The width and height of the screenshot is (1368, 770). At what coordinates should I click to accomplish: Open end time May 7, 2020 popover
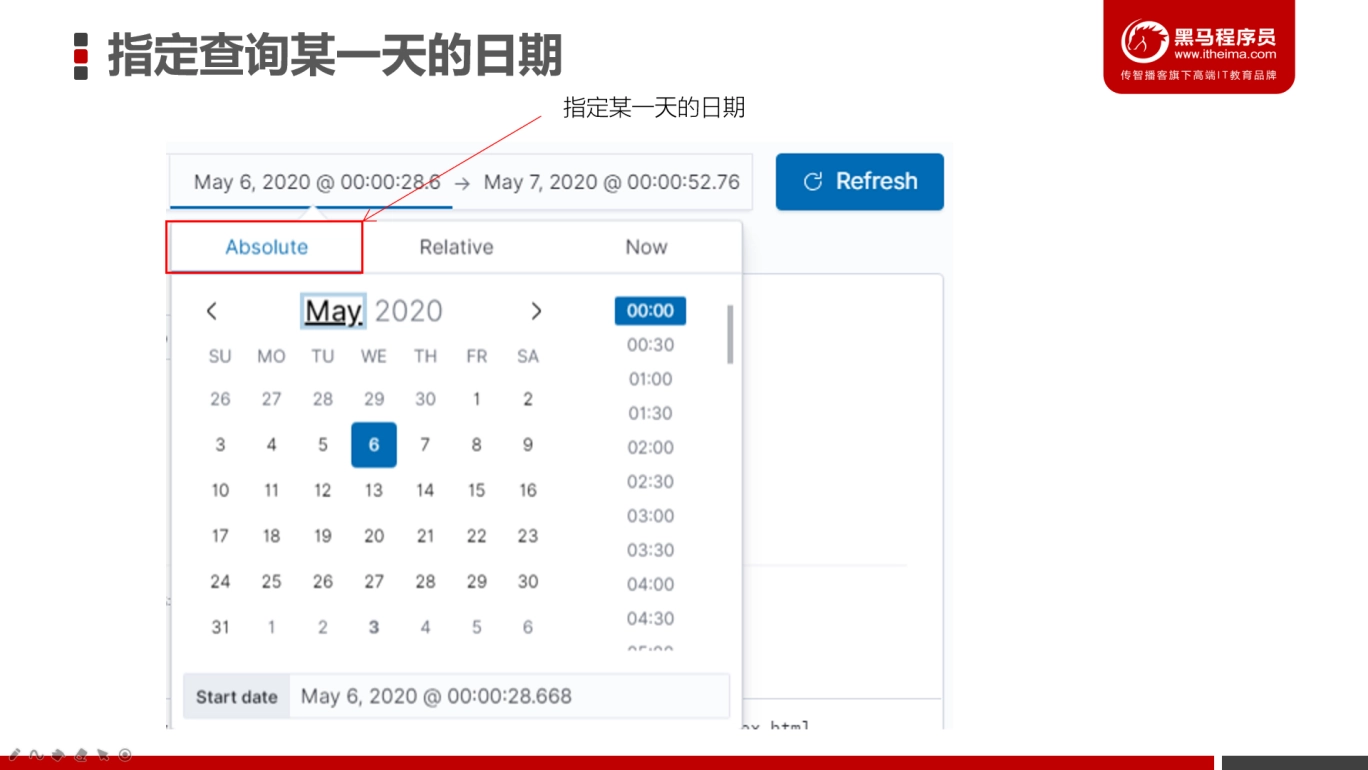point(612,182)
